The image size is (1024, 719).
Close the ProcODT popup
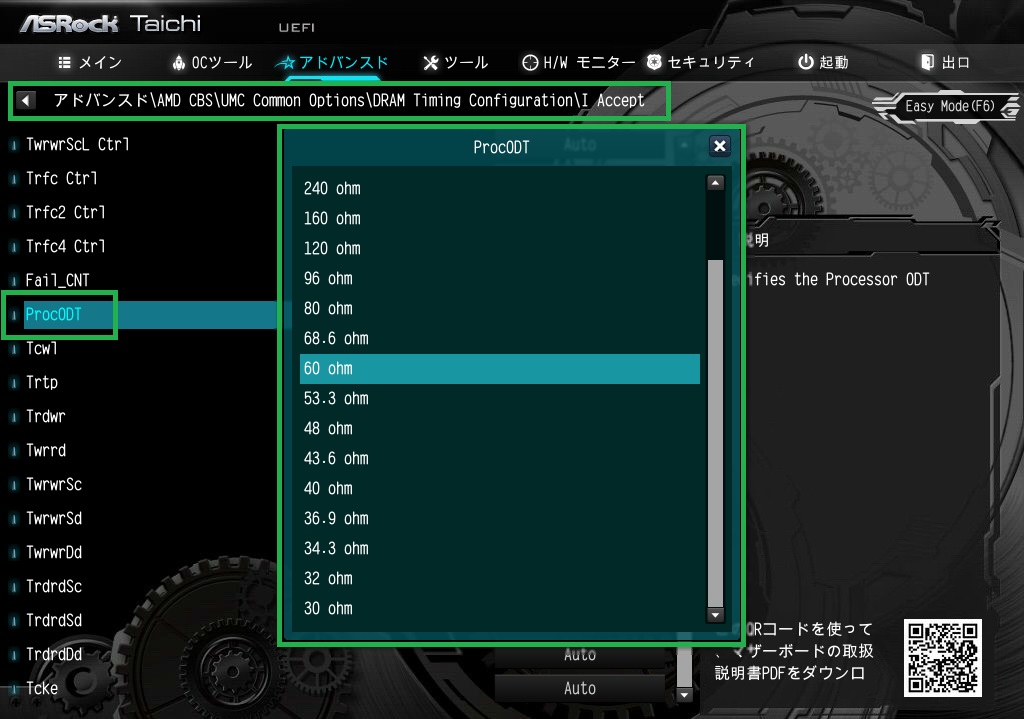[x=720, y=146]
